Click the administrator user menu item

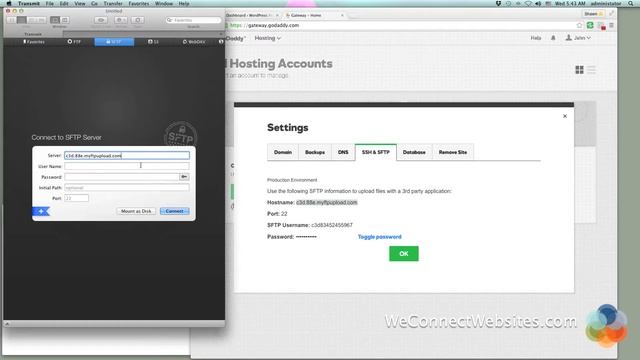[606, 3]
